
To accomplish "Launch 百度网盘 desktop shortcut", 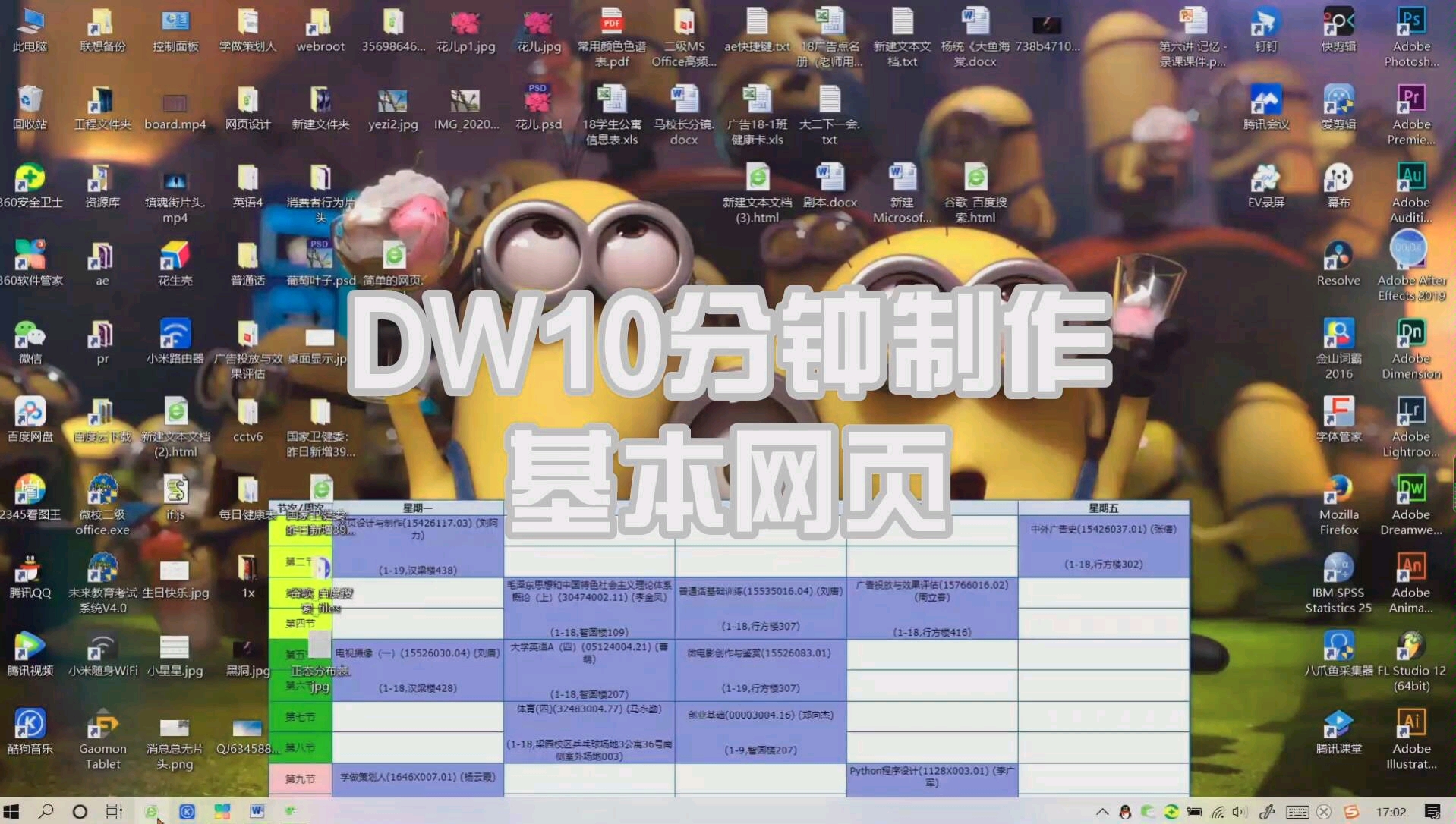I will [30, 420].
